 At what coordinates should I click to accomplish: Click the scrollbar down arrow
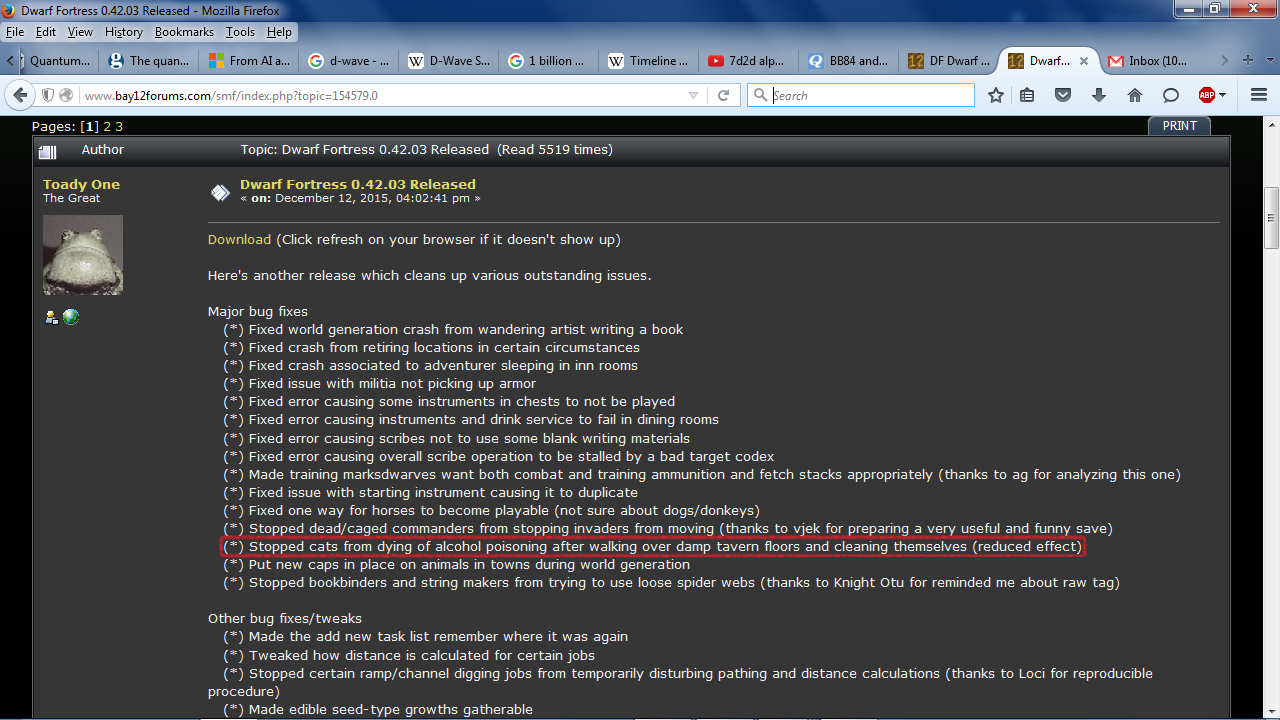pyautogui.click(x=1271, y=710)
